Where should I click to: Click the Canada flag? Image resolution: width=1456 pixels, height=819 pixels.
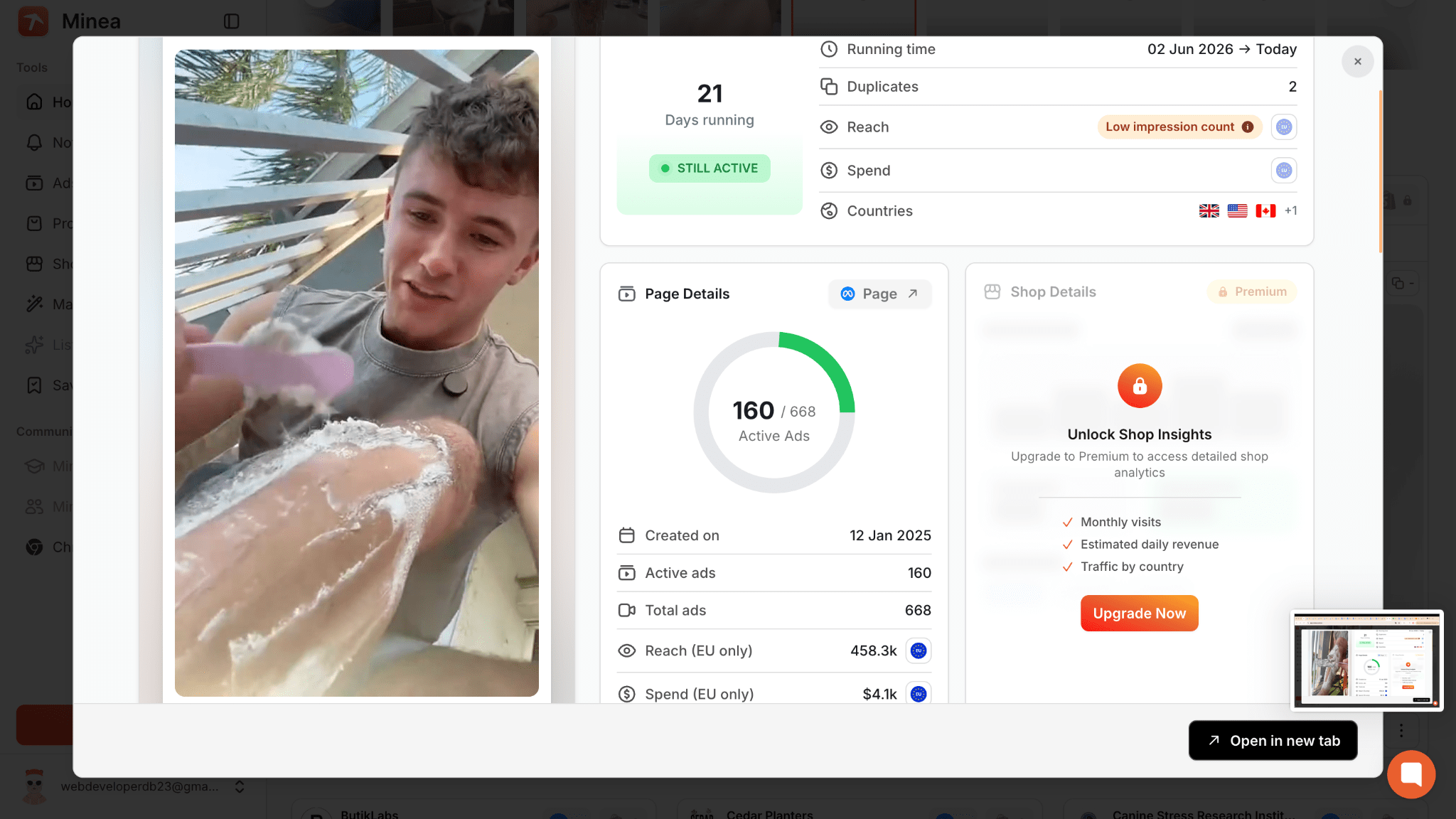pyautogui.click(x=1265, y=210)
